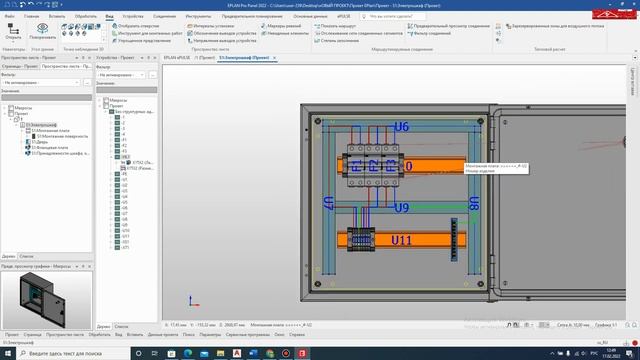This screenshot has width=640, height=360.
Task: Click the cabinet 3D preview thumbnail
Action: 47,300
